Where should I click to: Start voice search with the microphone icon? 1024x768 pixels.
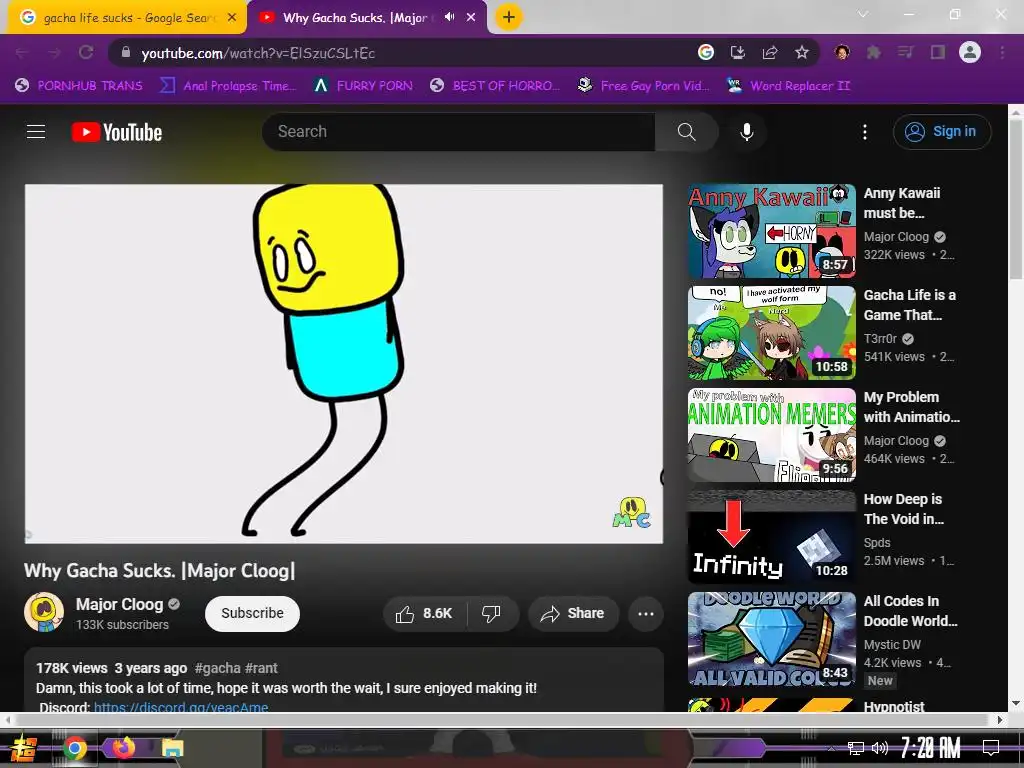tap(746, 132)
